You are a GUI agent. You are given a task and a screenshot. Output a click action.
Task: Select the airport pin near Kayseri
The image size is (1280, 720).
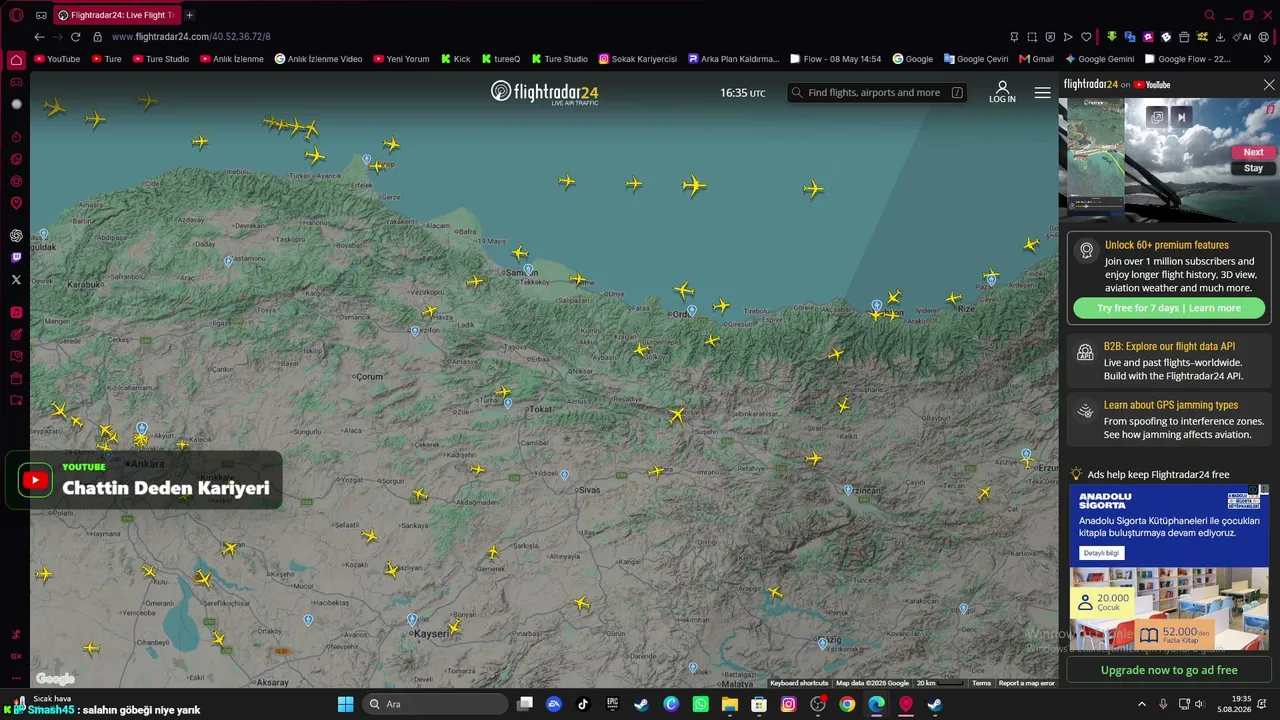pyautogui.click(x=412, y=620)
